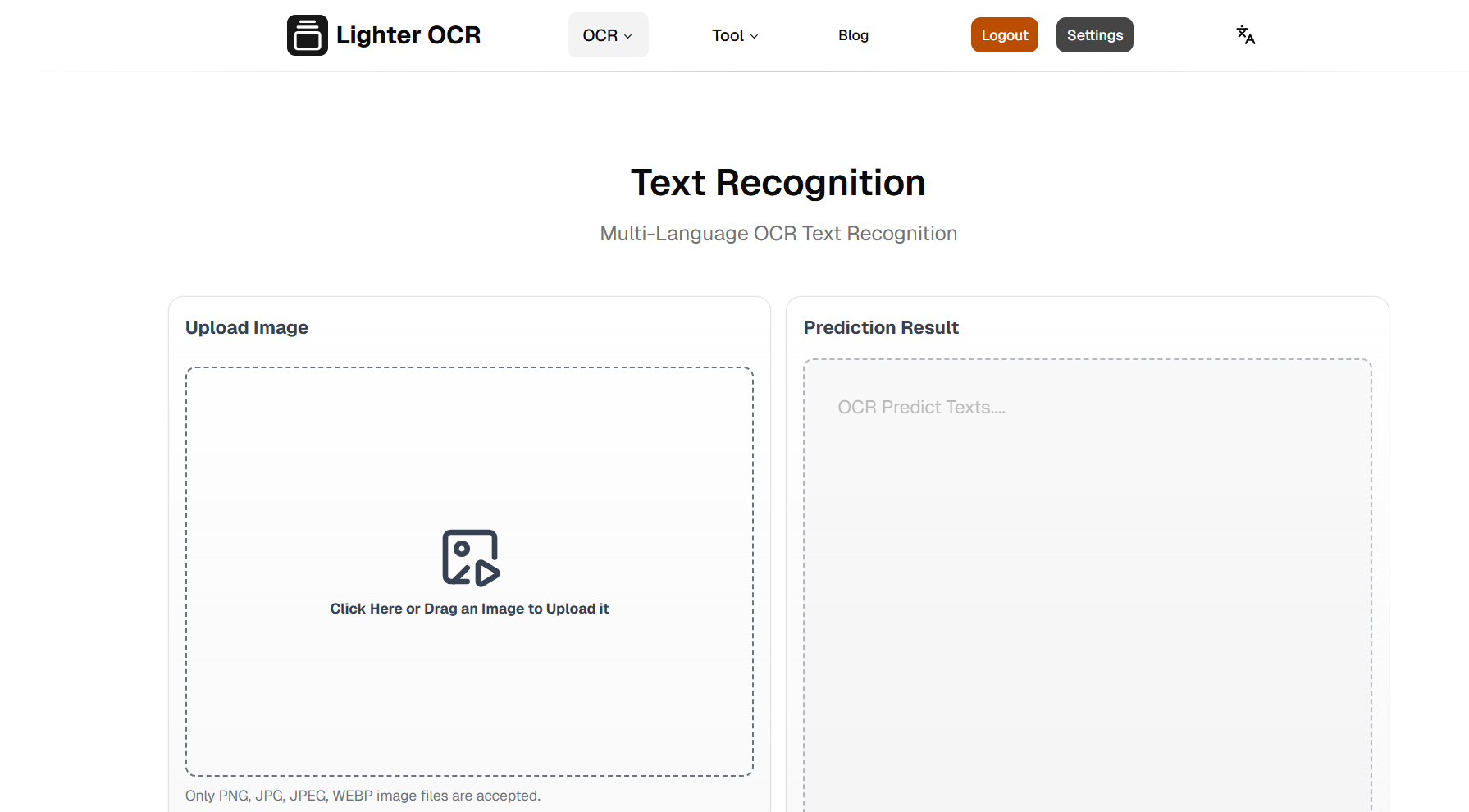Click the OCR navigation chevron icon
The width and height of the screenshot is (1469, 812).
click(628, 36)
